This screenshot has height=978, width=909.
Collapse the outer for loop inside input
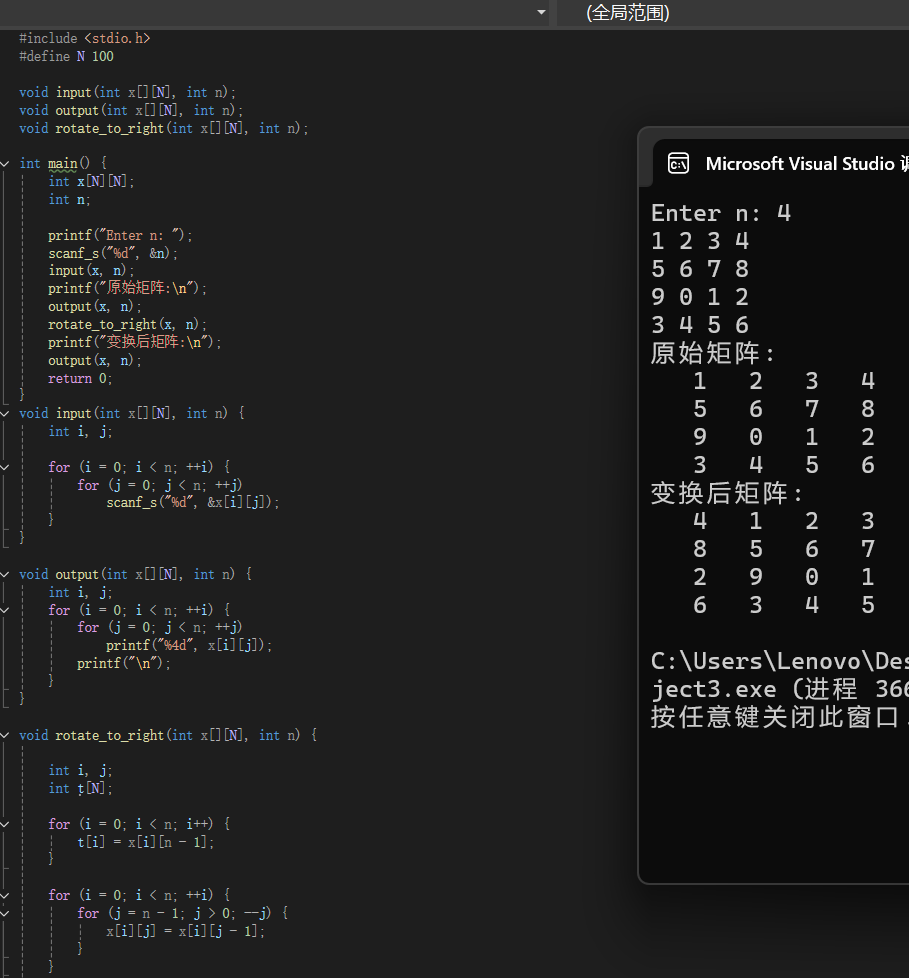click(5, 467)
